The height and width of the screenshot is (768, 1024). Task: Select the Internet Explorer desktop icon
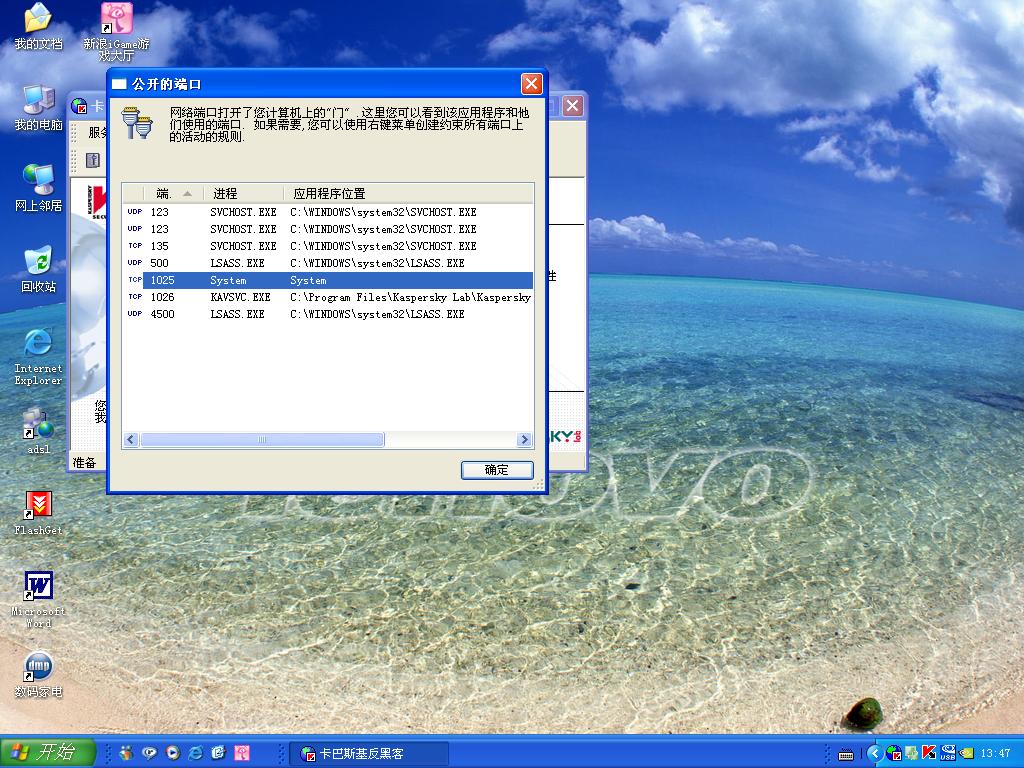(38, 357)
